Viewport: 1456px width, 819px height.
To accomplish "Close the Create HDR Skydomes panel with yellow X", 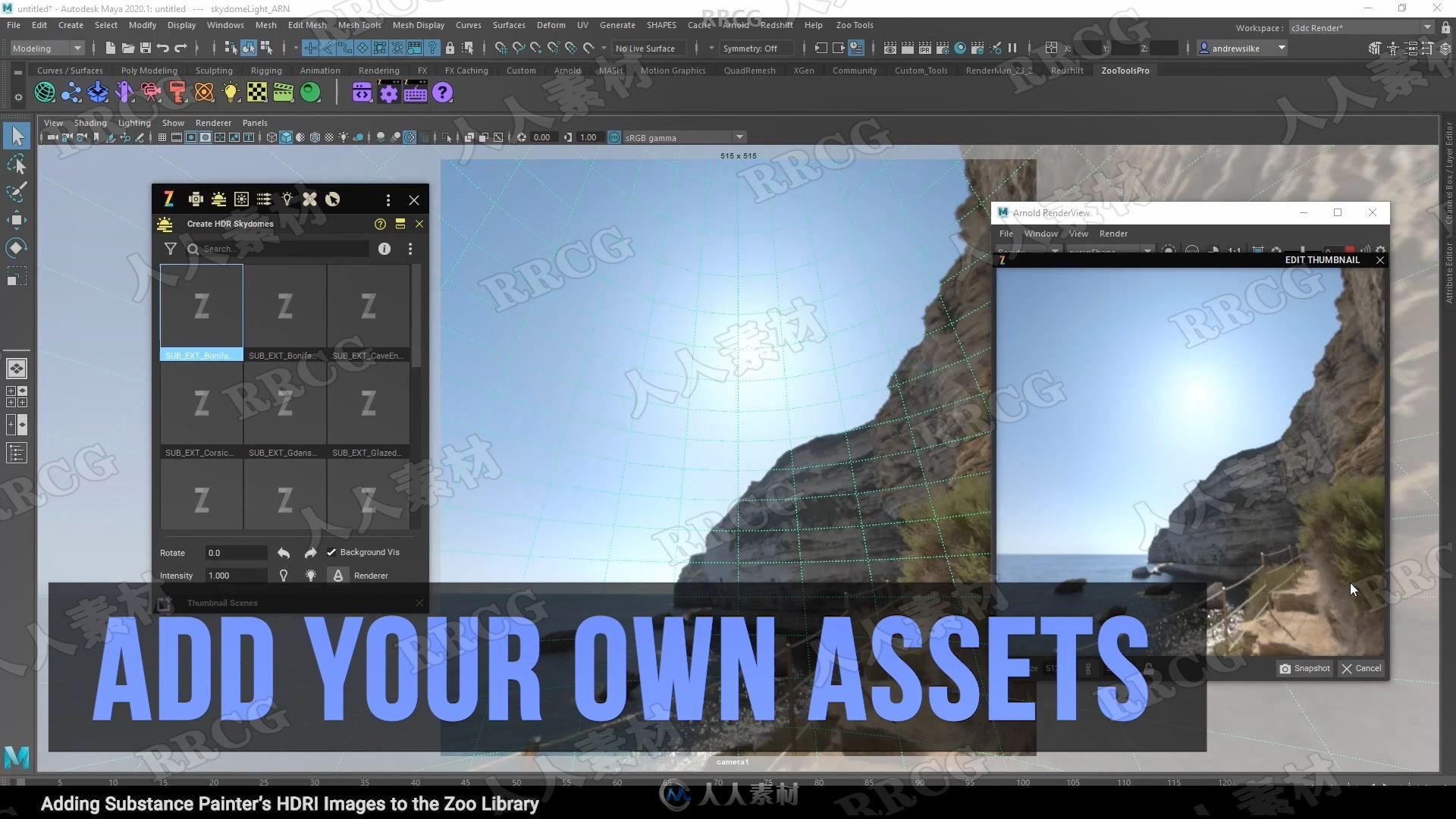I will (419, 224).
